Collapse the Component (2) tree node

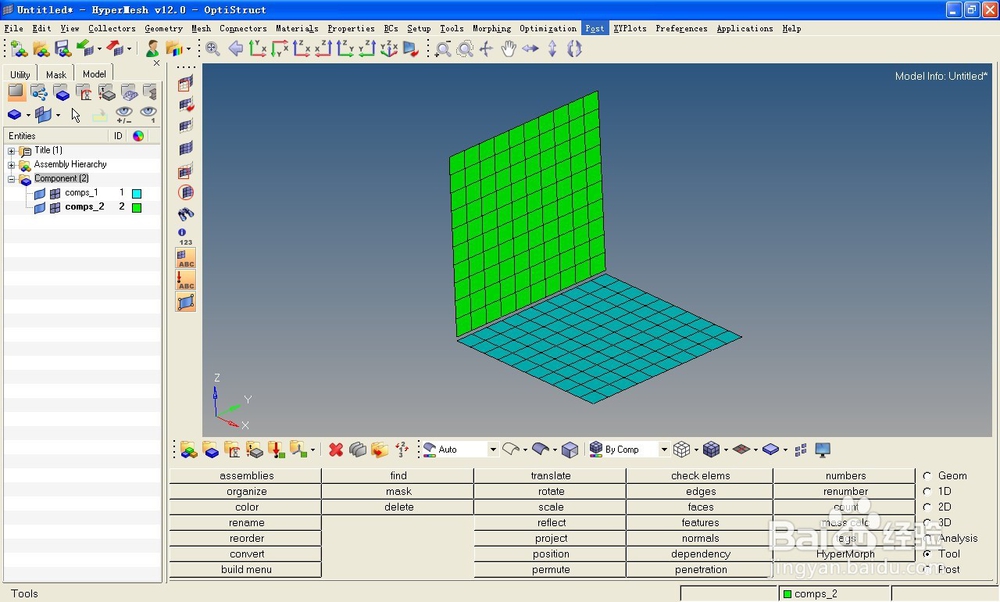(x=11, y=179)
